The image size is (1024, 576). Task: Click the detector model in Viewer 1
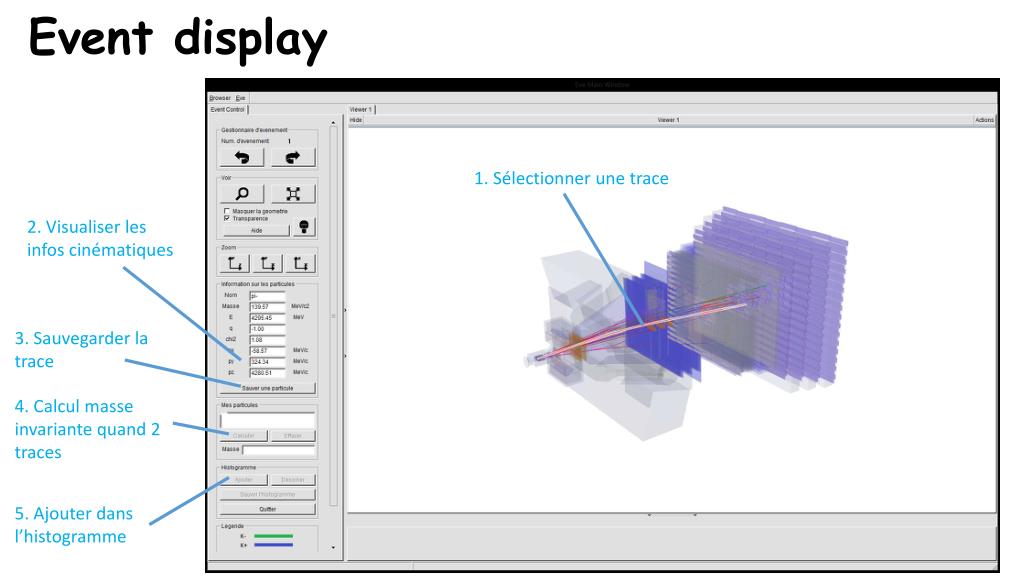686,323
